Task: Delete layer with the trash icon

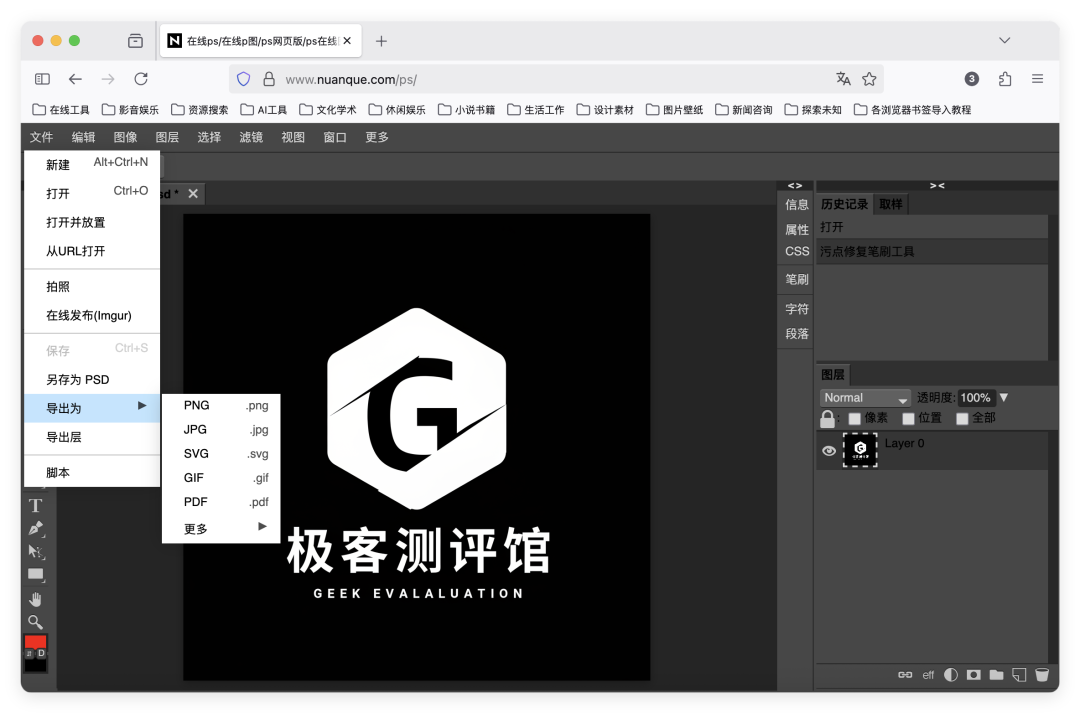Action: coord(1042,675)
